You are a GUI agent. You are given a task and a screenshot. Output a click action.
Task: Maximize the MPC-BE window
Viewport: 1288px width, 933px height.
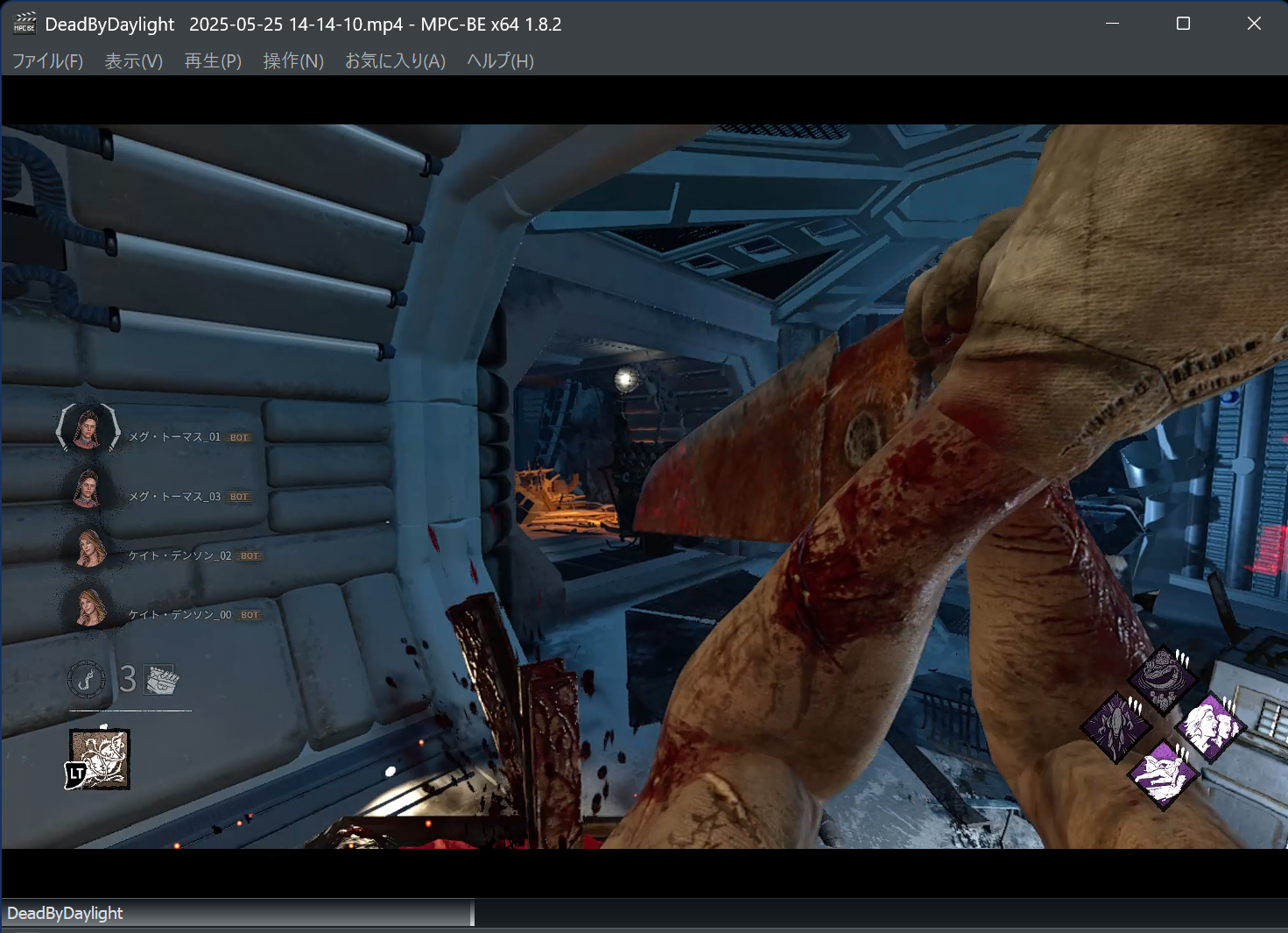[x=1183, y=24]
